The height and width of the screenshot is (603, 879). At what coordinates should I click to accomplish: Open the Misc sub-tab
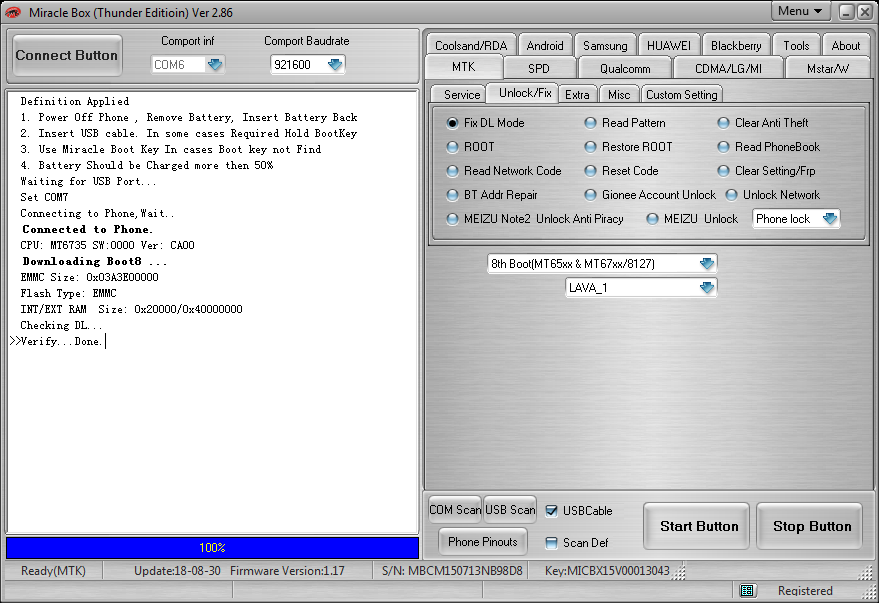point(619,95)
